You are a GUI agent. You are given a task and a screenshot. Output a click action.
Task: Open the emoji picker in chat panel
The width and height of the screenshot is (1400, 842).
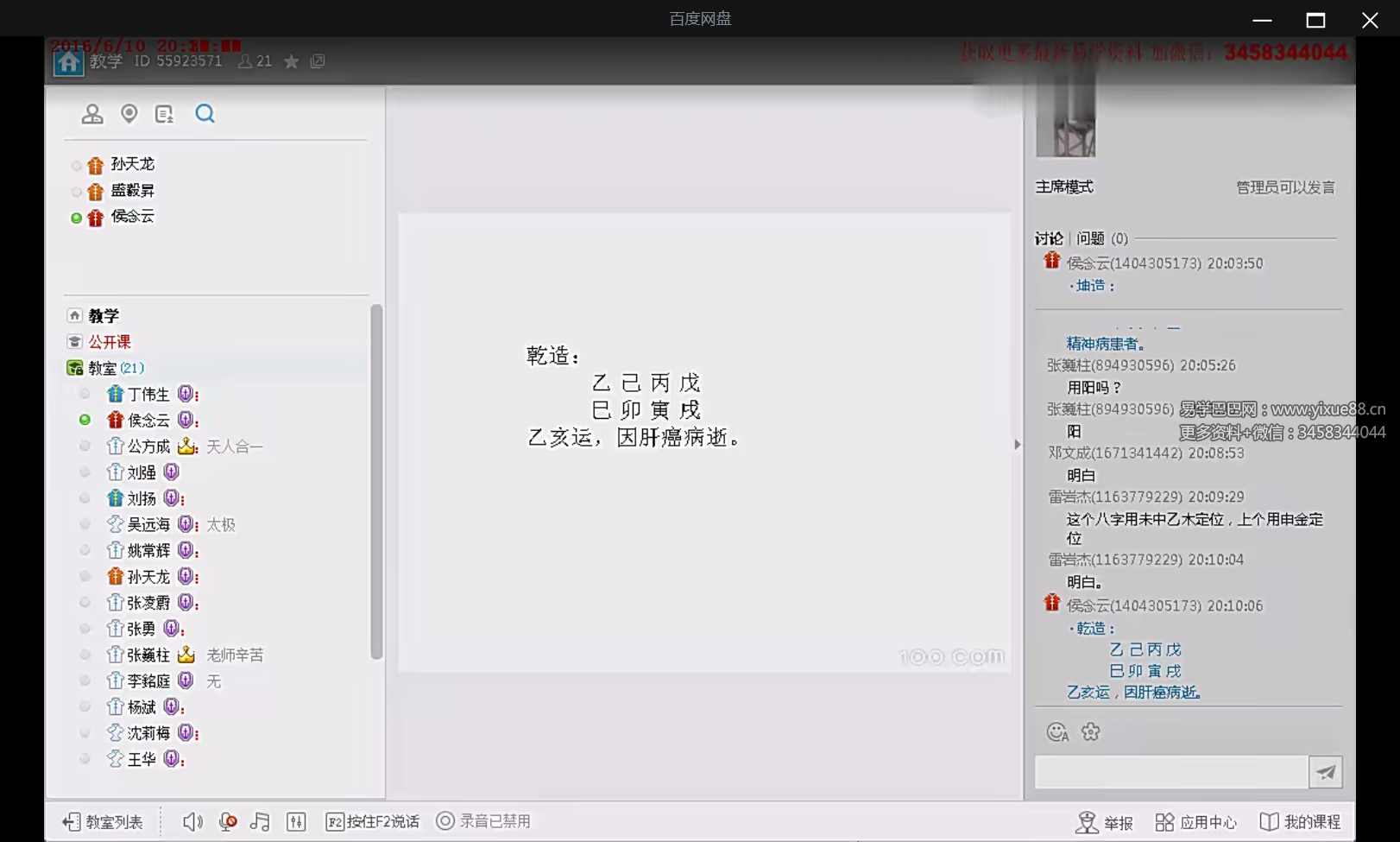[x=1055, y=731]
